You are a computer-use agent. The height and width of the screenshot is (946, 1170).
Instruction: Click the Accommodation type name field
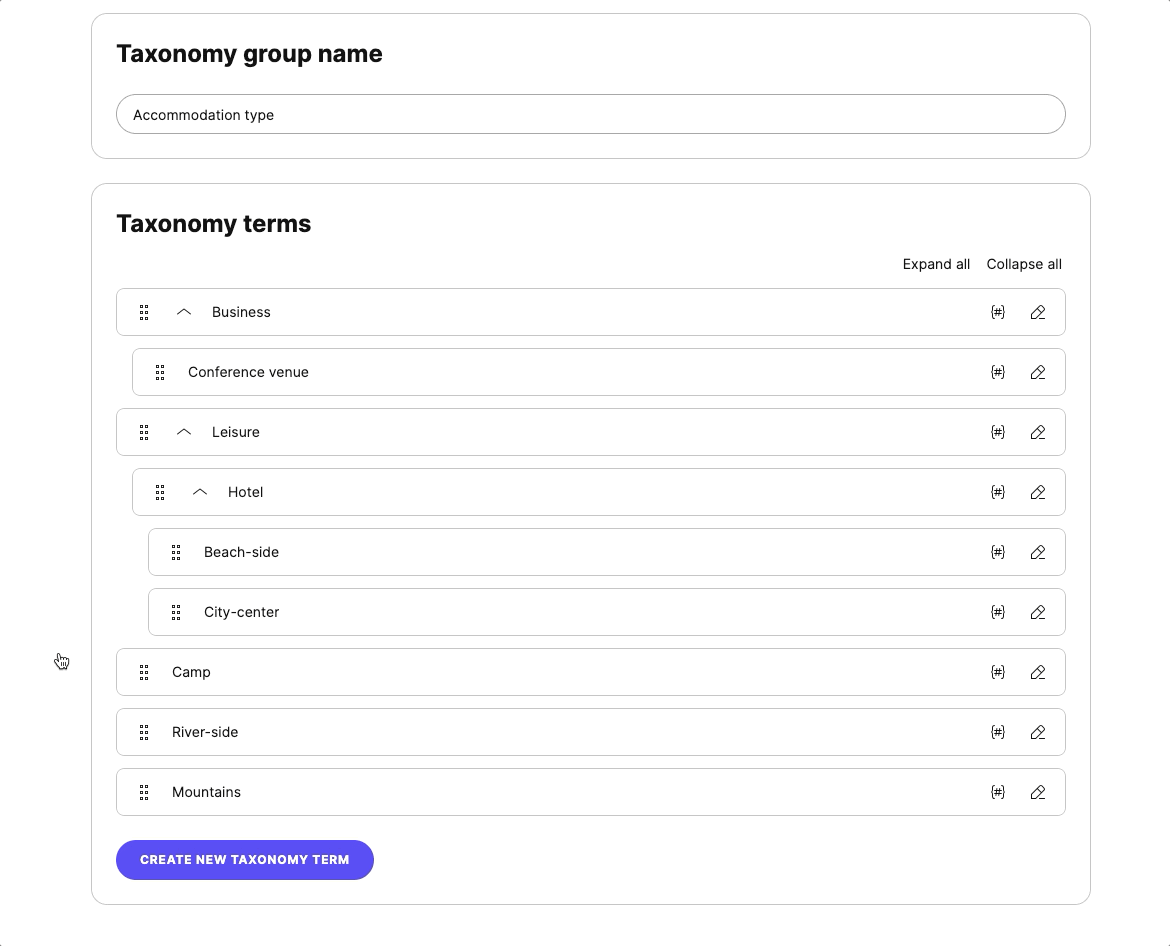click(x=590, y=114)
